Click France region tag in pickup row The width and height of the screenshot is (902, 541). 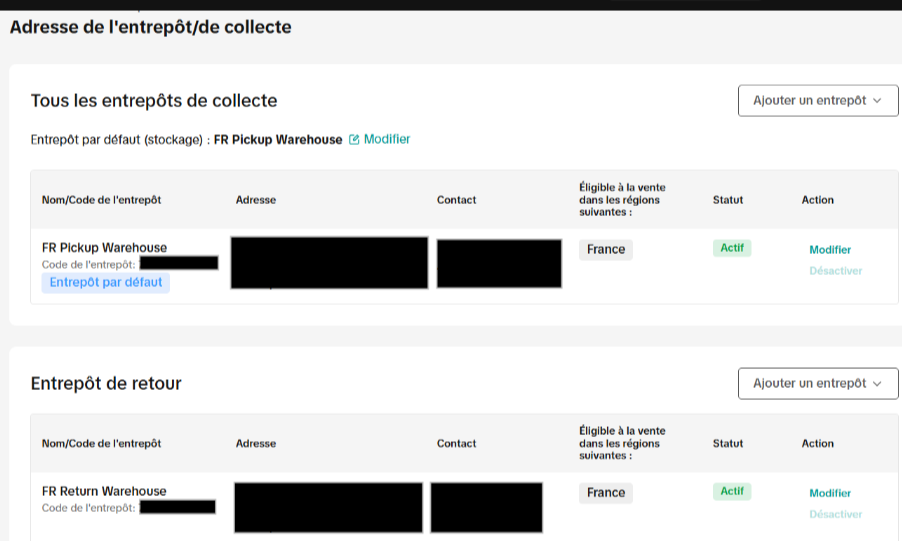pos(606,250)
